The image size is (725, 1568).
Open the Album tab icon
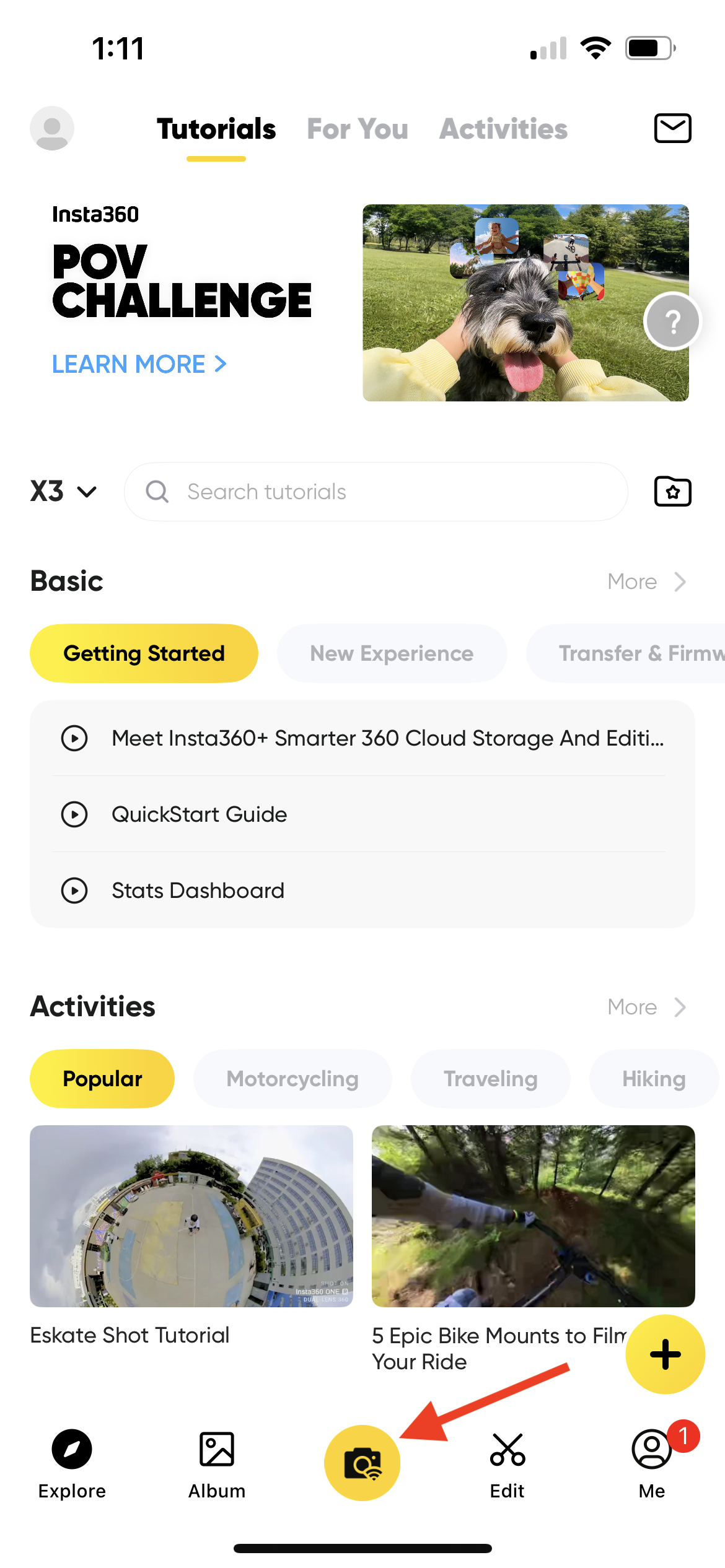point(217,1451)
